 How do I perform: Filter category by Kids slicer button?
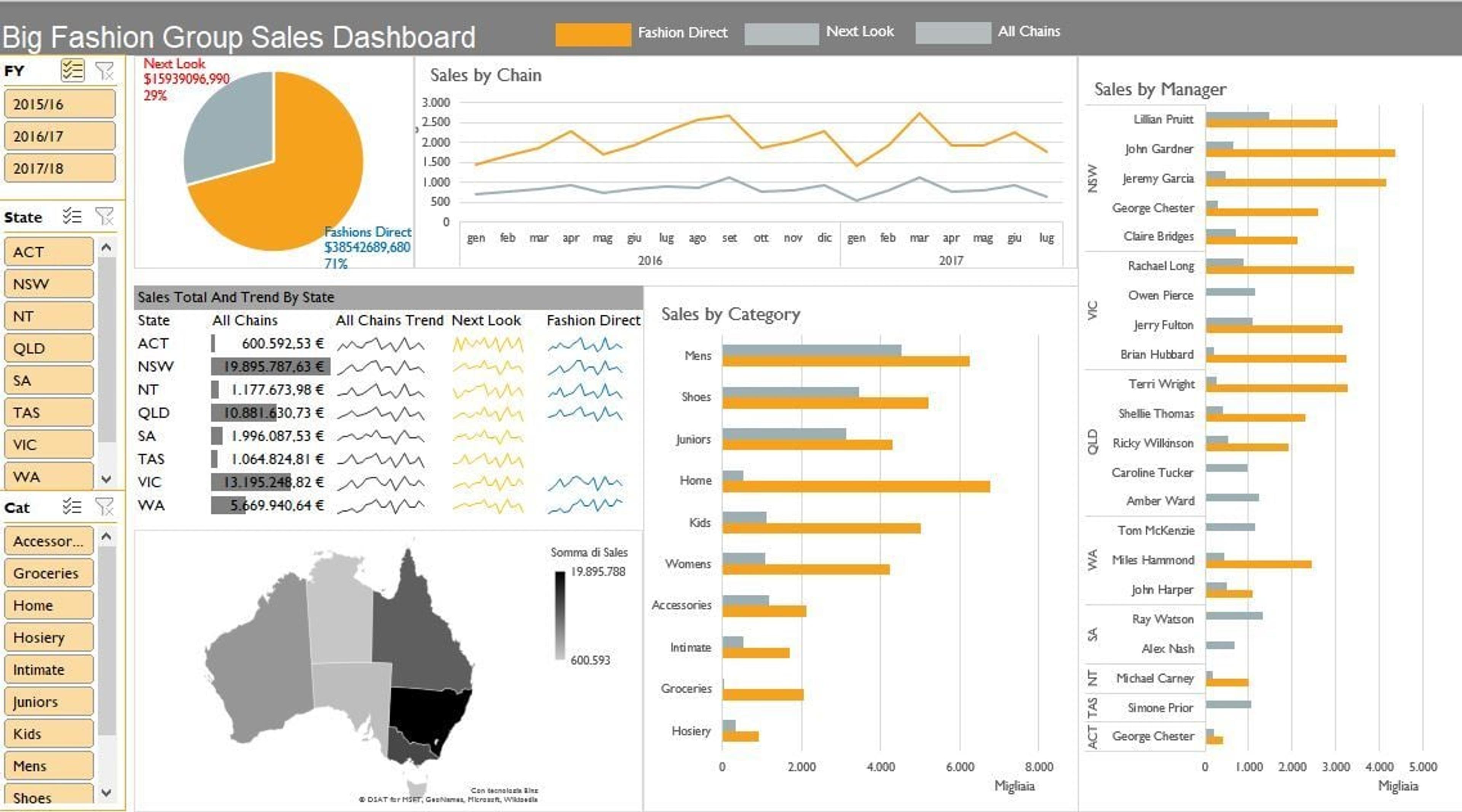[49, 734]
